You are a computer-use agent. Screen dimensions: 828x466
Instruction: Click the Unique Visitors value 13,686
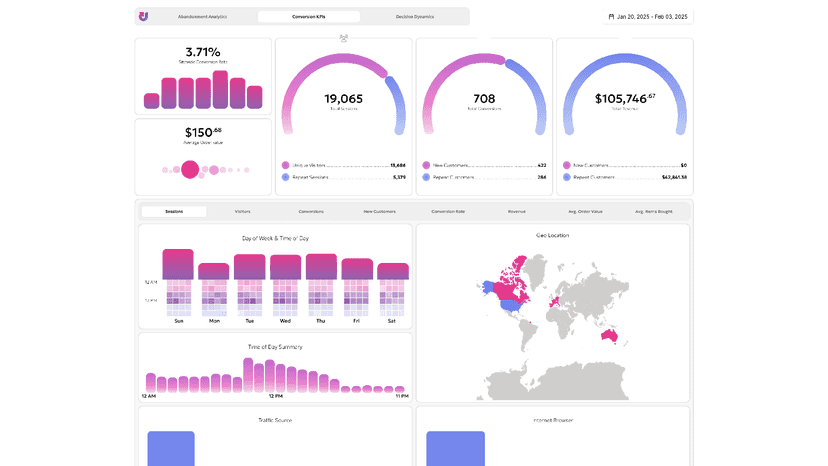(x=398, y=165)
